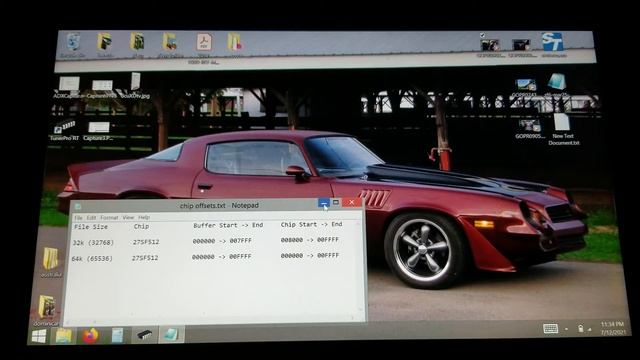This screenshot has height=360, width=640.
Task: Open the notepad document taskbar icon
Action: (118, 336)
